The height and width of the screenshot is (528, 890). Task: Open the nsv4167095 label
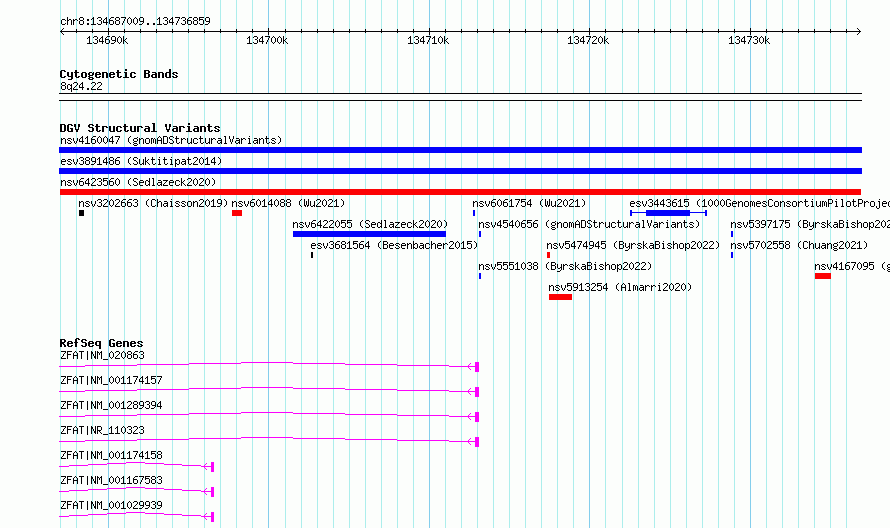(x=852, y=266)
